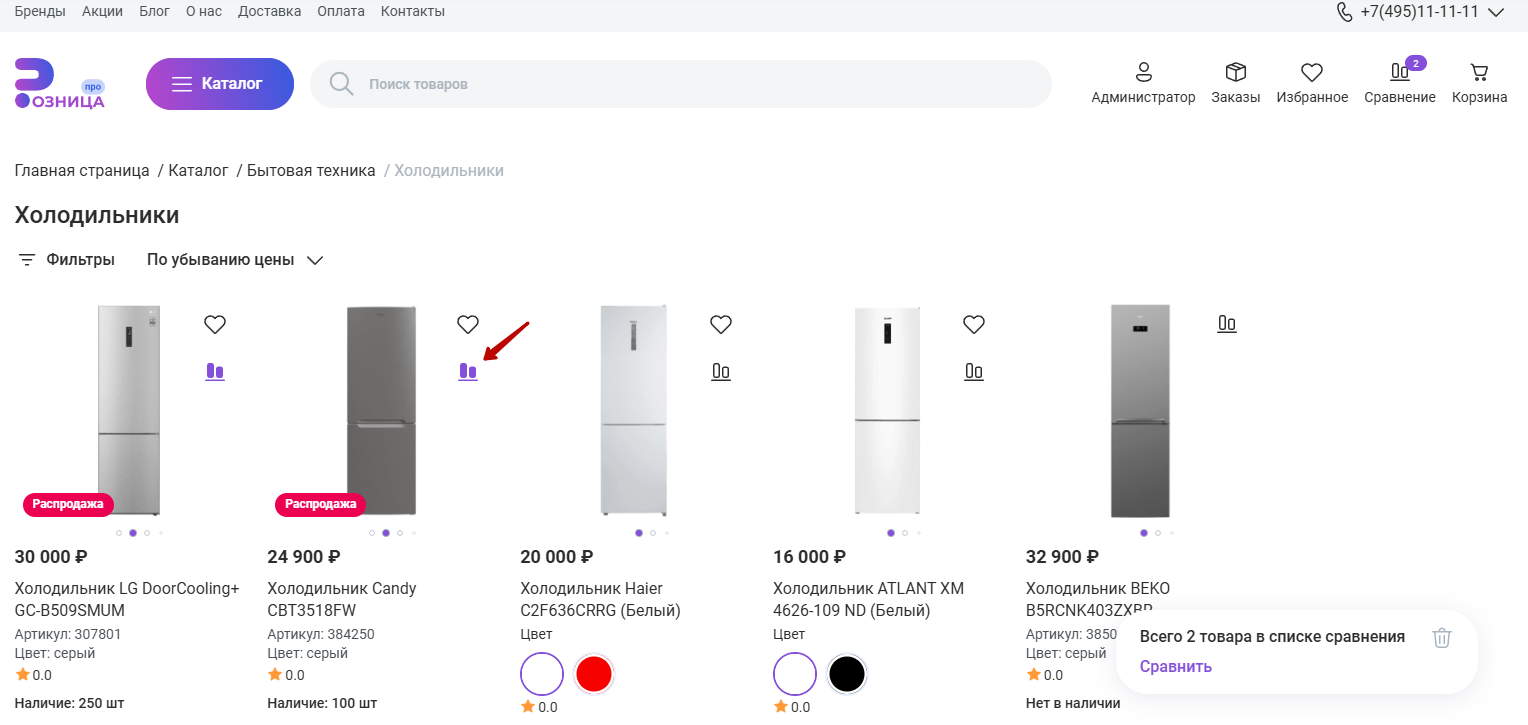Select white color swatch for Haier fridge

(542, 674)
